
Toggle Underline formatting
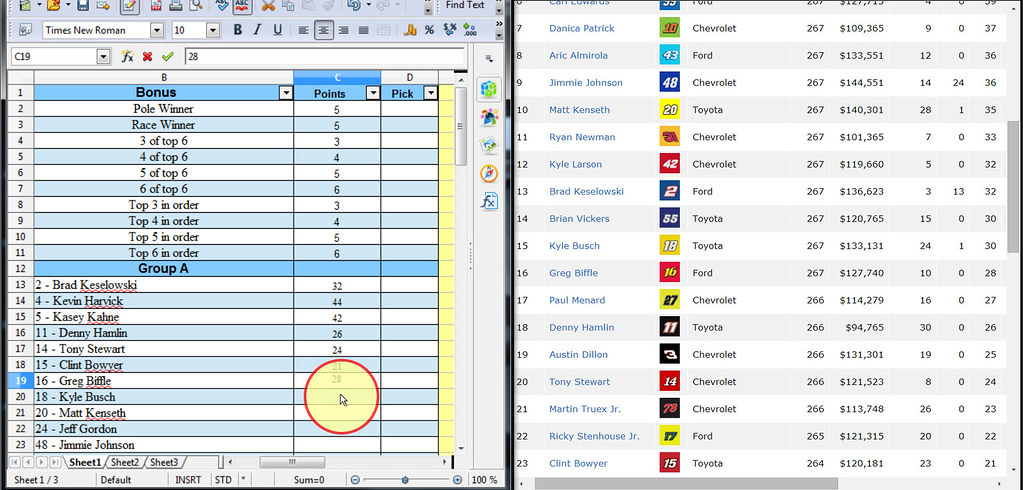(x=277, y=30)
